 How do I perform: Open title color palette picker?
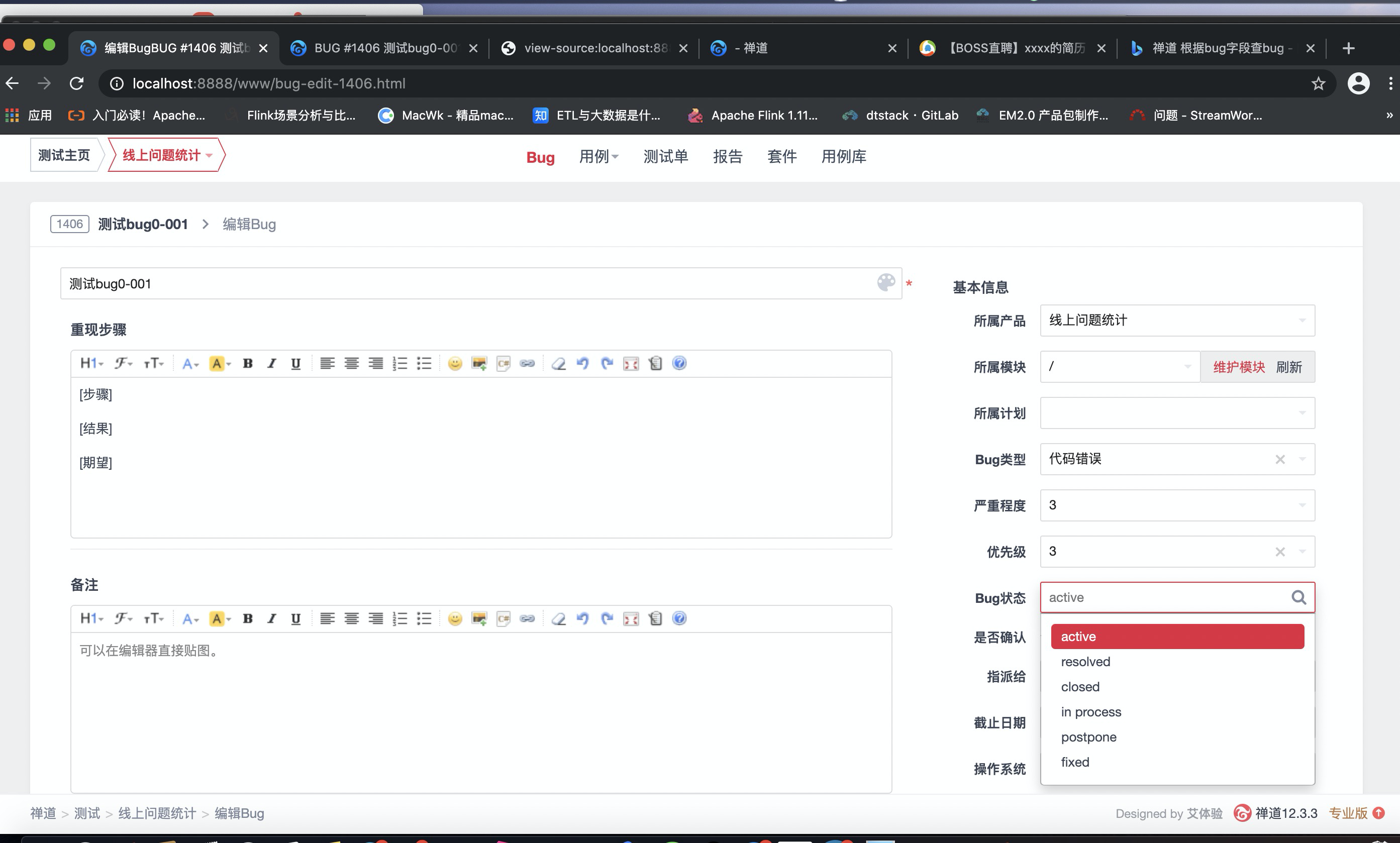pyautogui.click(x=886, y=282)
